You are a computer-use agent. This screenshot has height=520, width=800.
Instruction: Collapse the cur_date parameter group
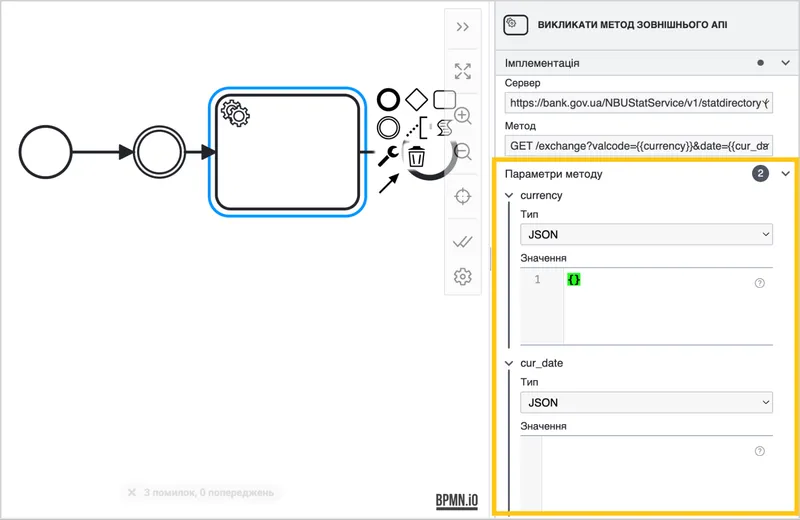pyautogui.click(x=509, y=363)
